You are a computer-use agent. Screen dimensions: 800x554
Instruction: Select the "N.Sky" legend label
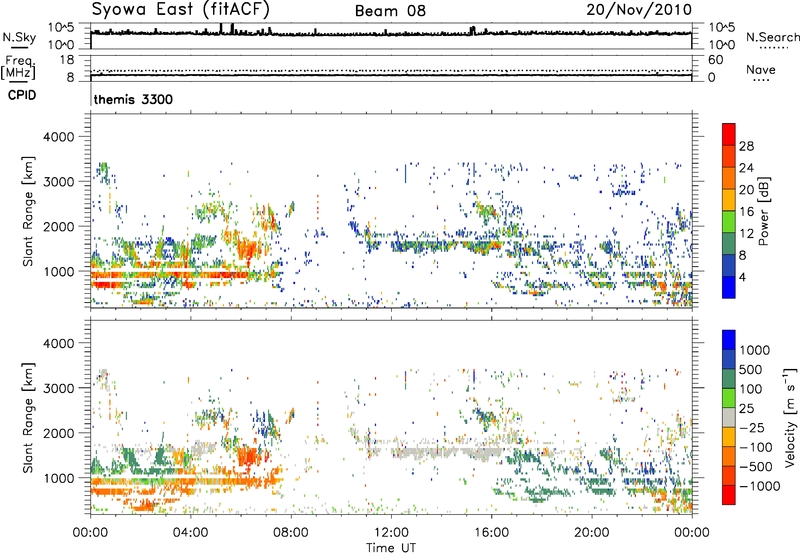(x=19, y=37)
